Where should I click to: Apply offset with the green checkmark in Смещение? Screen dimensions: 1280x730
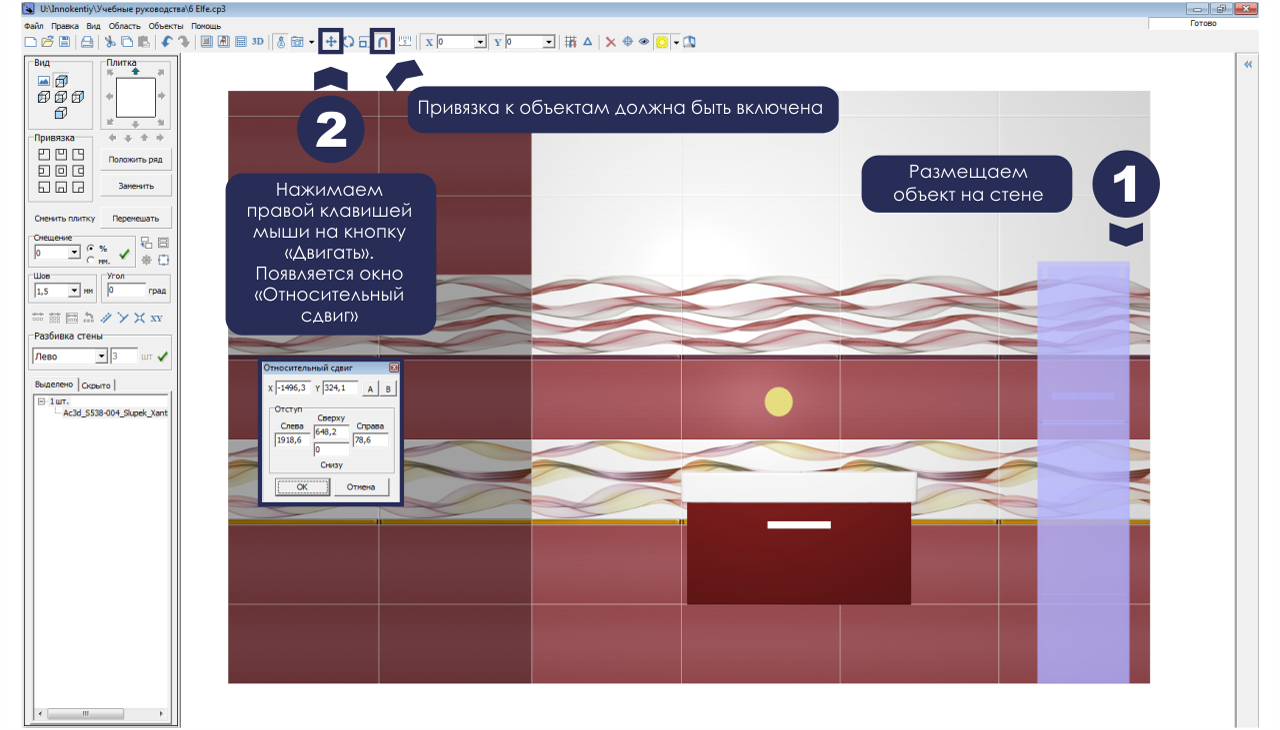pyautogui.click(x=125, y=254)
